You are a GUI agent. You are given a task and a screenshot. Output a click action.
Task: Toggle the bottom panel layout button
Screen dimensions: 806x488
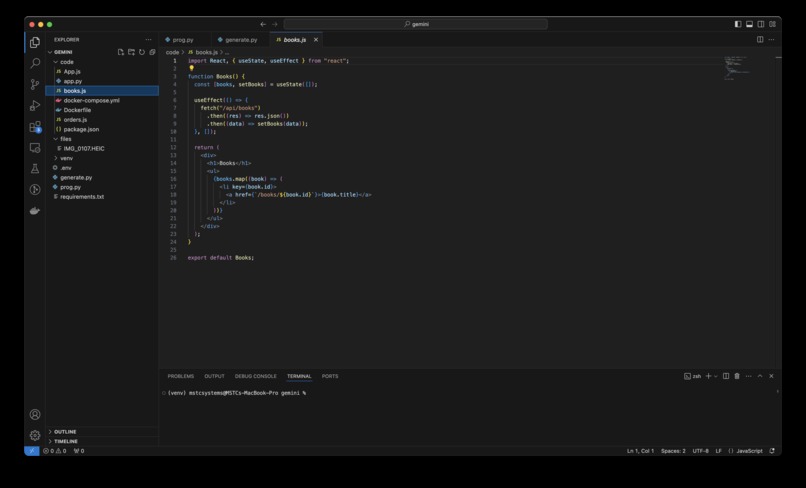749,24
